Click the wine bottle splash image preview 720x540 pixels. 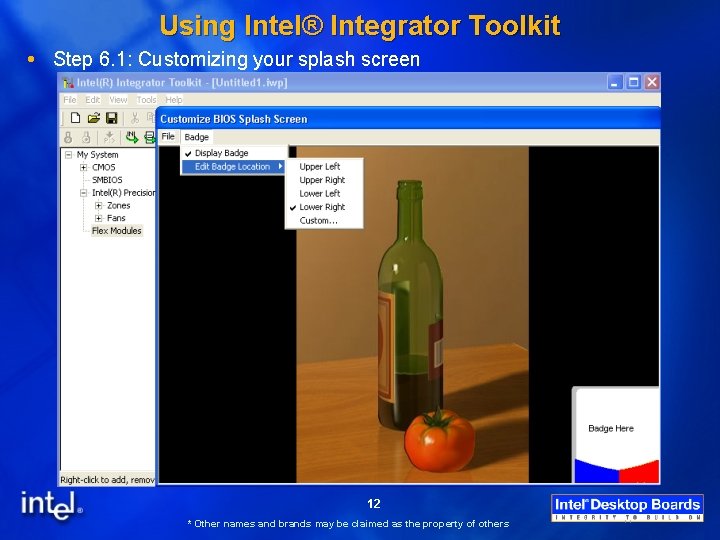point(412,315)
